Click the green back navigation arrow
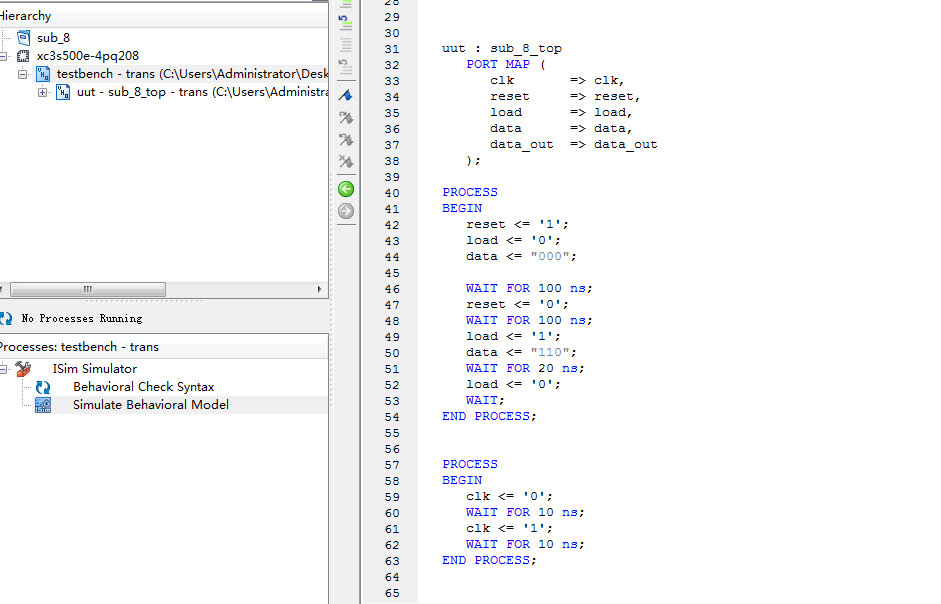Image resolution: width=941 pixels, height=604 pixels. pos(346,189)
